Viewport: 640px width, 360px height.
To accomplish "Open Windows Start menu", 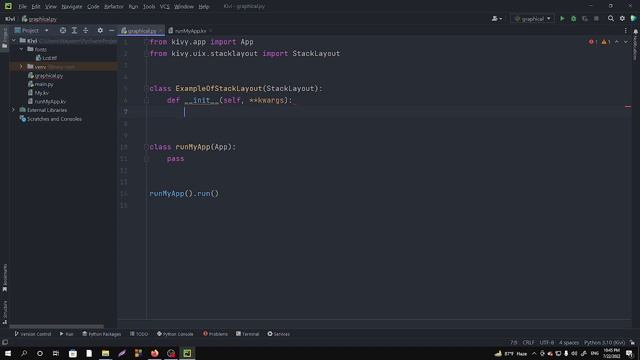I will click(x=8, y=353).
